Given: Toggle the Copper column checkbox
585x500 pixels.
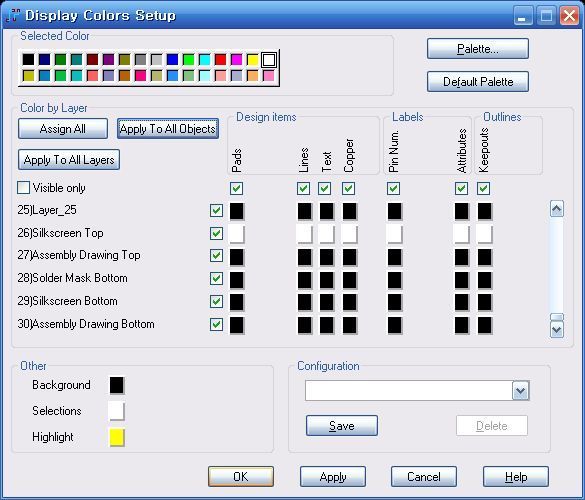Looking at the screenshot, I should pos(348,188).
